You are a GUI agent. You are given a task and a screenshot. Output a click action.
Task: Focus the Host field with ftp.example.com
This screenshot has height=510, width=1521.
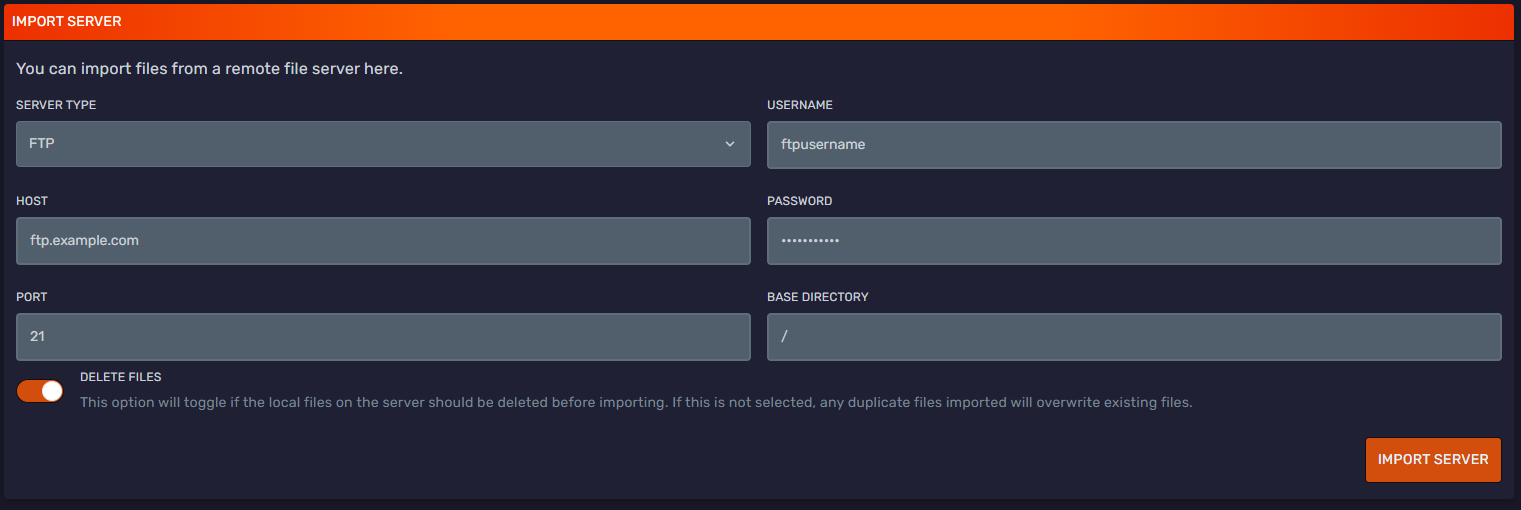383,241
